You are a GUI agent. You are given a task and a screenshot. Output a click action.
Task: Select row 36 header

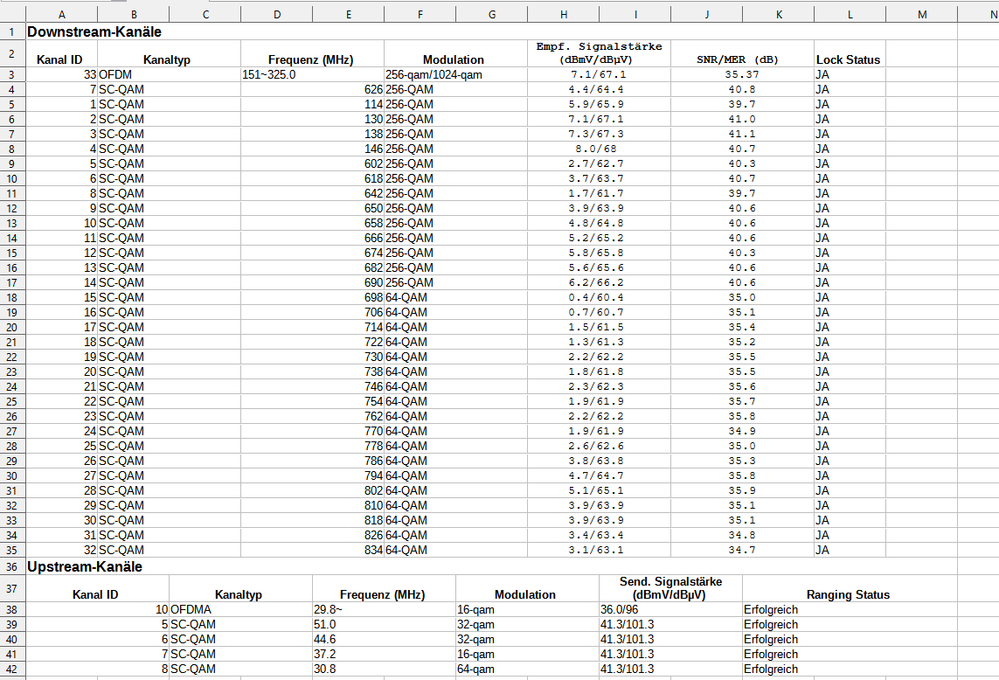(x=12, y=567)
